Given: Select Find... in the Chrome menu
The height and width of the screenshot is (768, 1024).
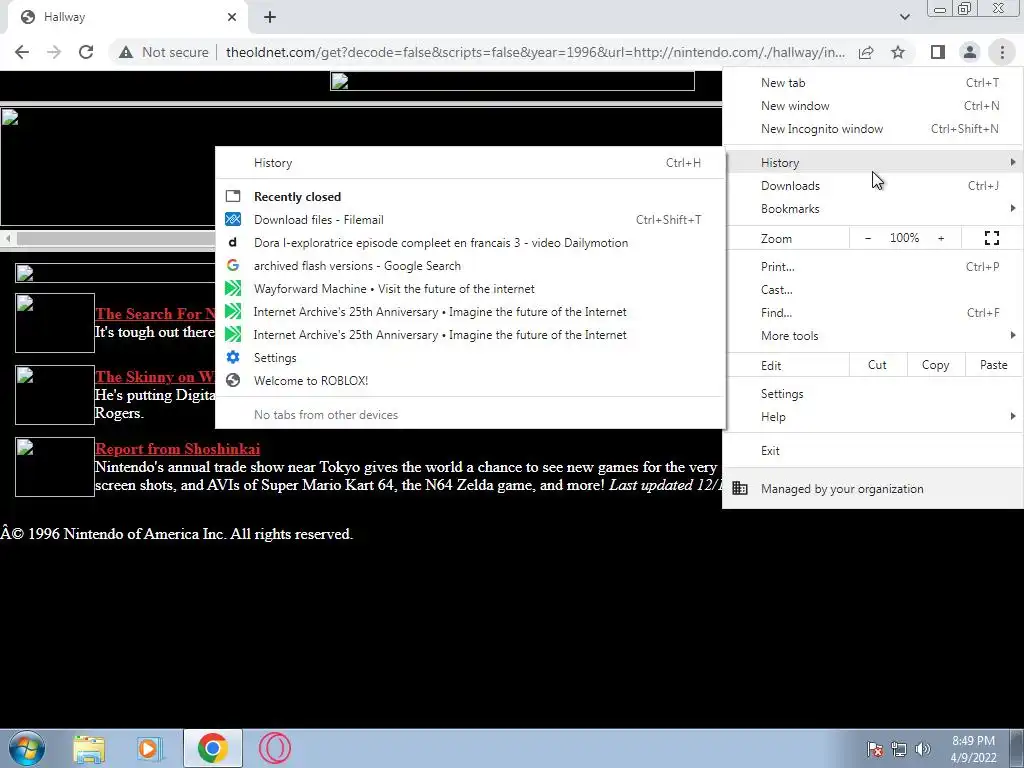Looking at the screenshot, I should [872, 312].
